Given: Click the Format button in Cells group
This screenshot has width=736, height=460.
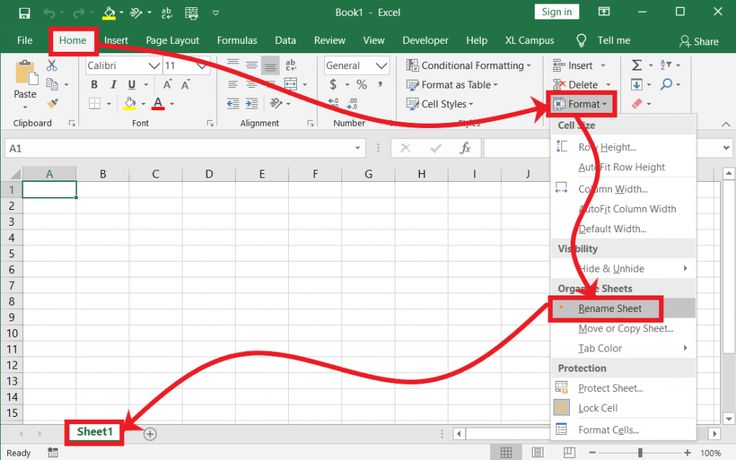Looking at the screenshot, I should [581, 104].
